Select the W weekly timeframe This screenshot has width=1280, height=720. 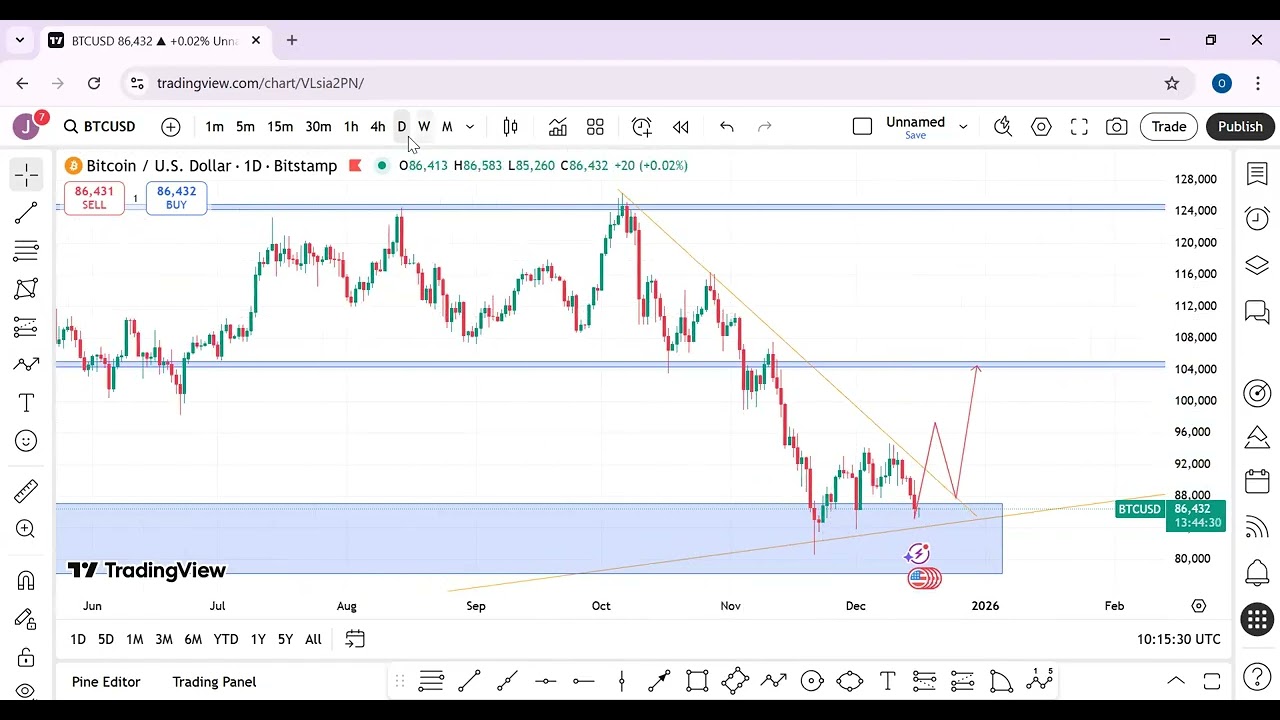[x=424, y=127]
